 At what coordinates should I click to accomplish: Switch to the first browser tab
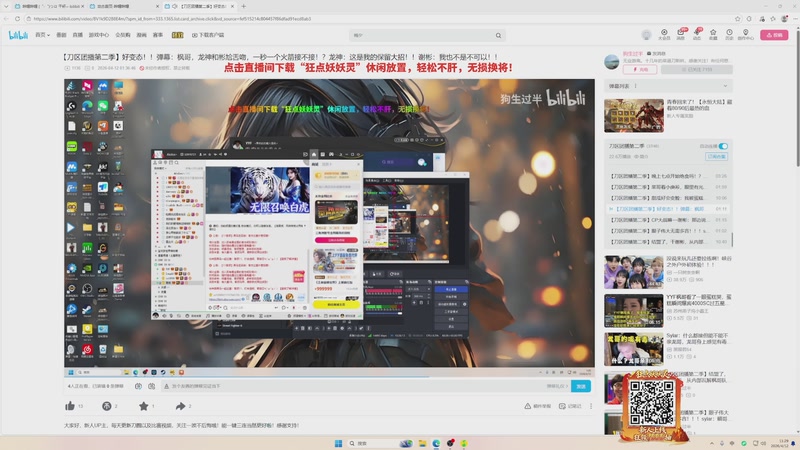[49, 6]
